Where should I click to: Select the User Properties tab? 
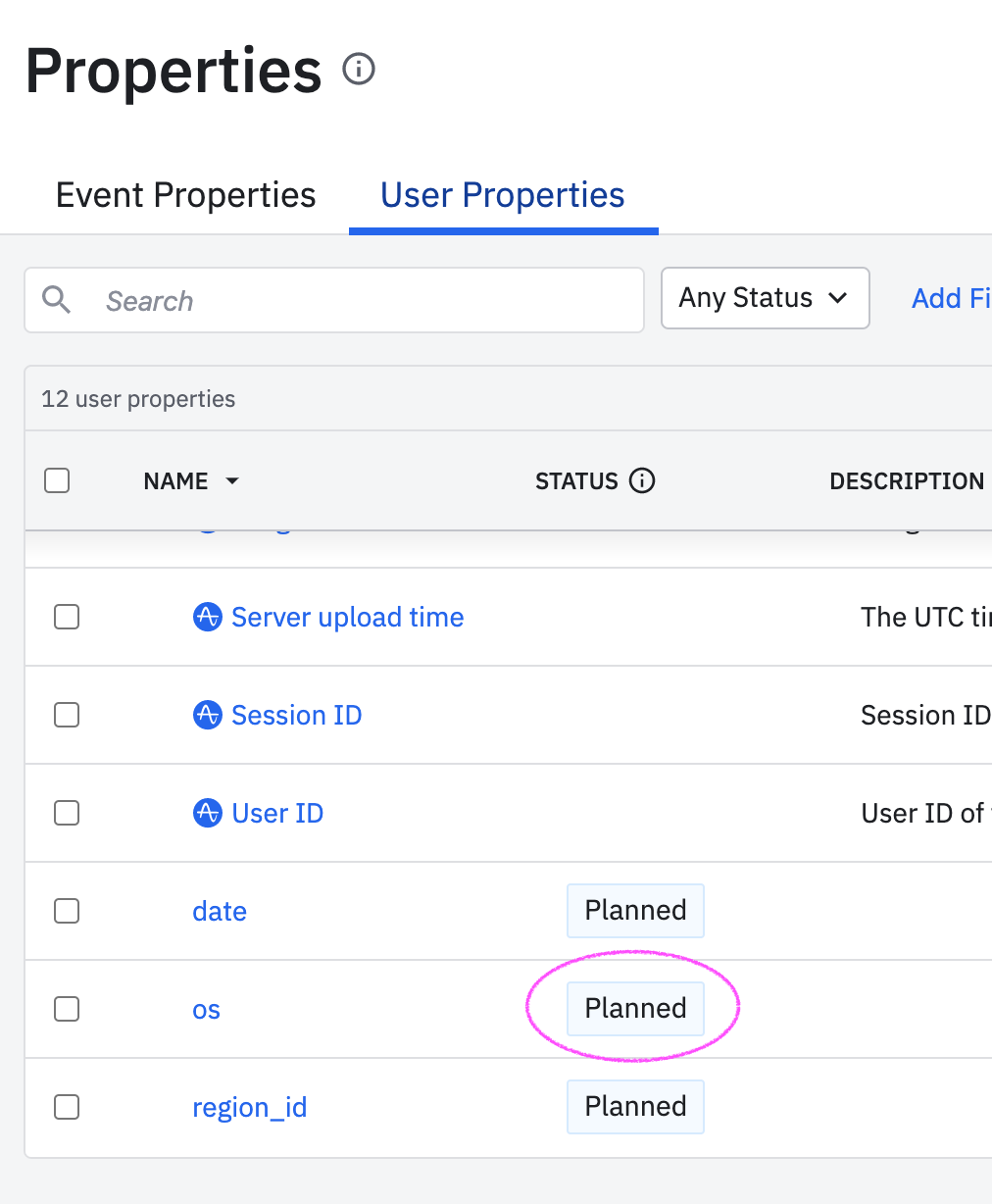pyautogui.click(x=503, y=195)
